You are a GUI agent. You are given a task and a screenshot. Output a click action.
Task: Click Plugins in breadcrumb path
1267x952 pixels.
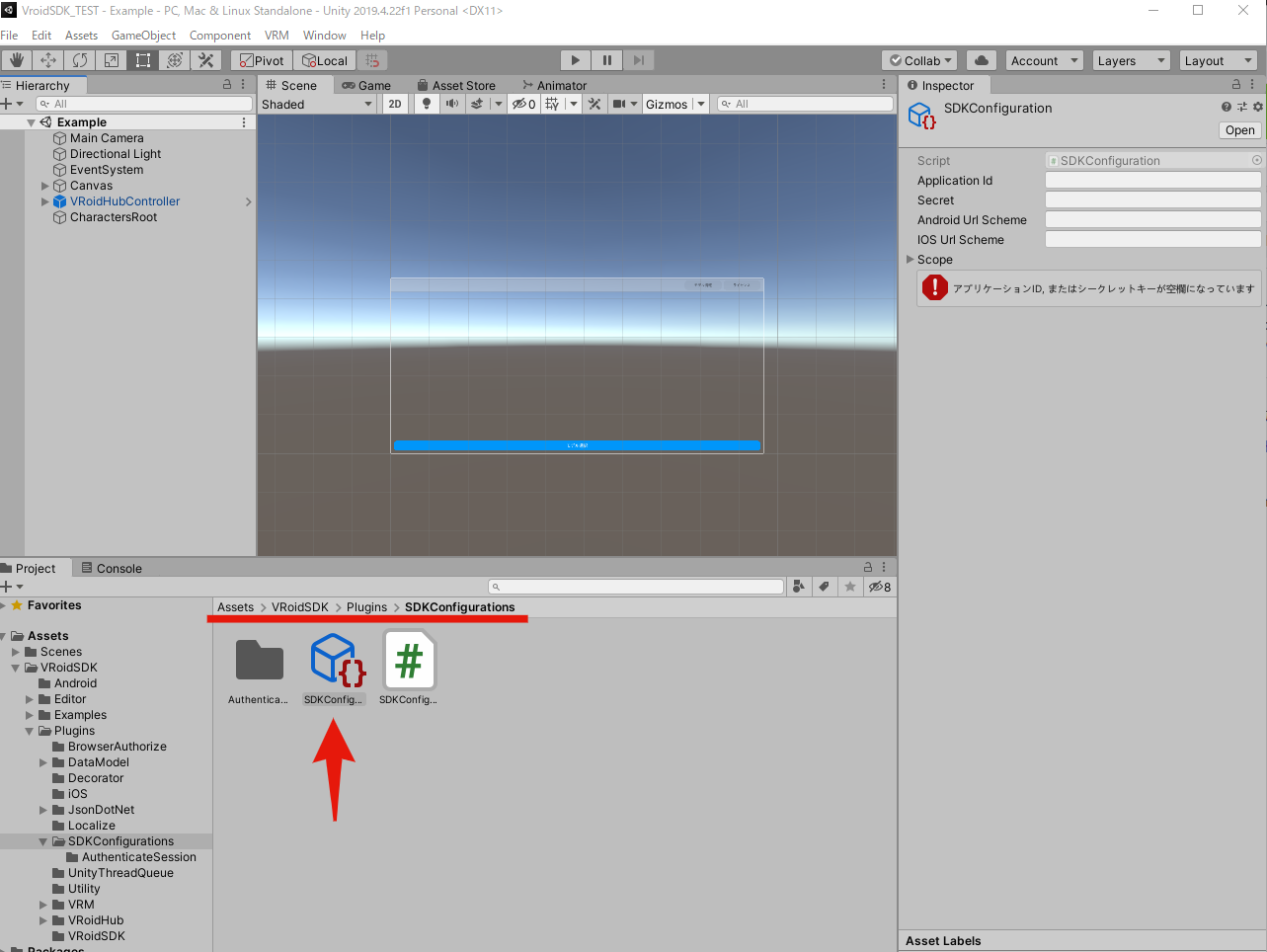(x=366, y=607)
